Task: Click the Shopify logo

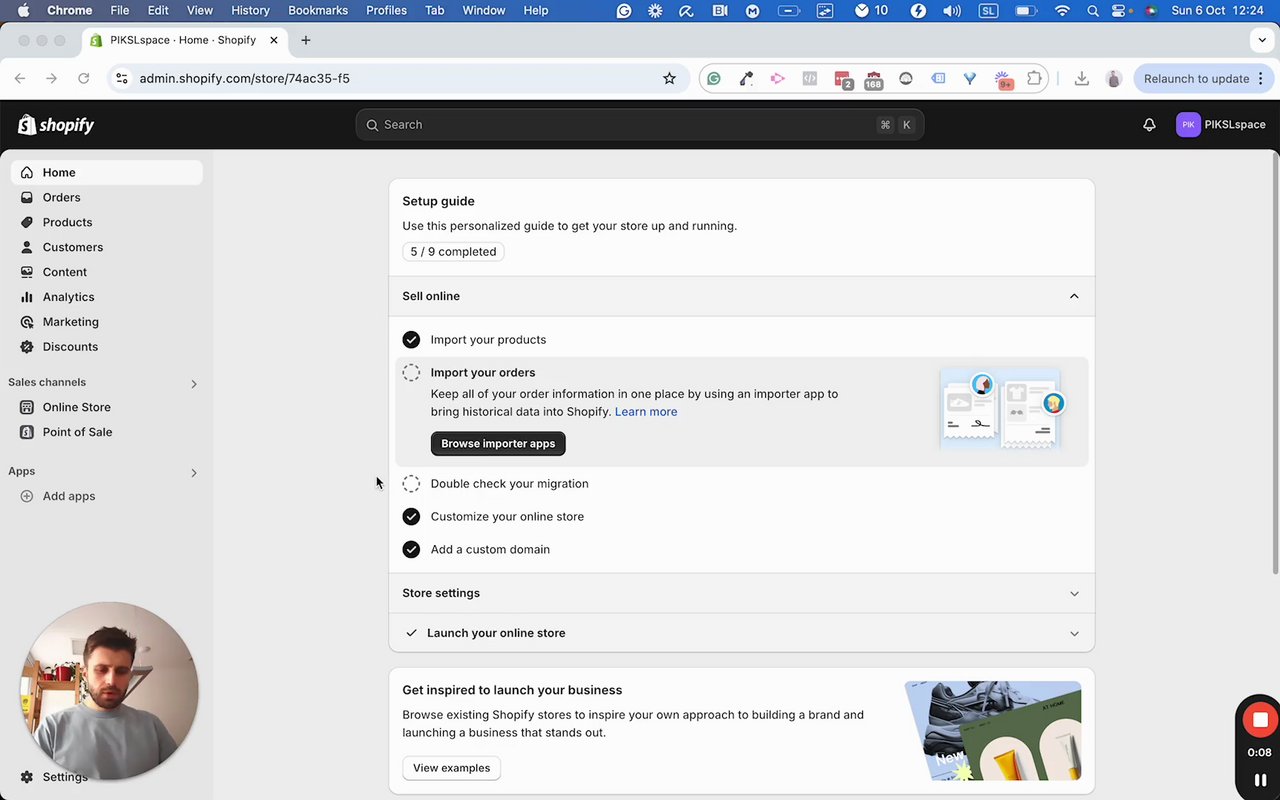Action: [56, 125]
